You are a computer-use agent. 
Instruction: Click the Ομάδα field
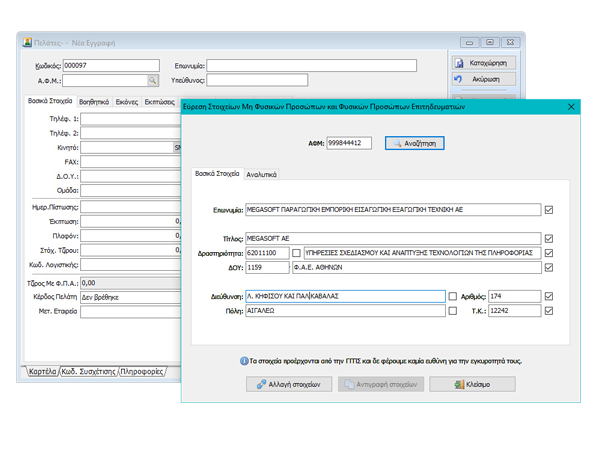click(x=130, y=191)
